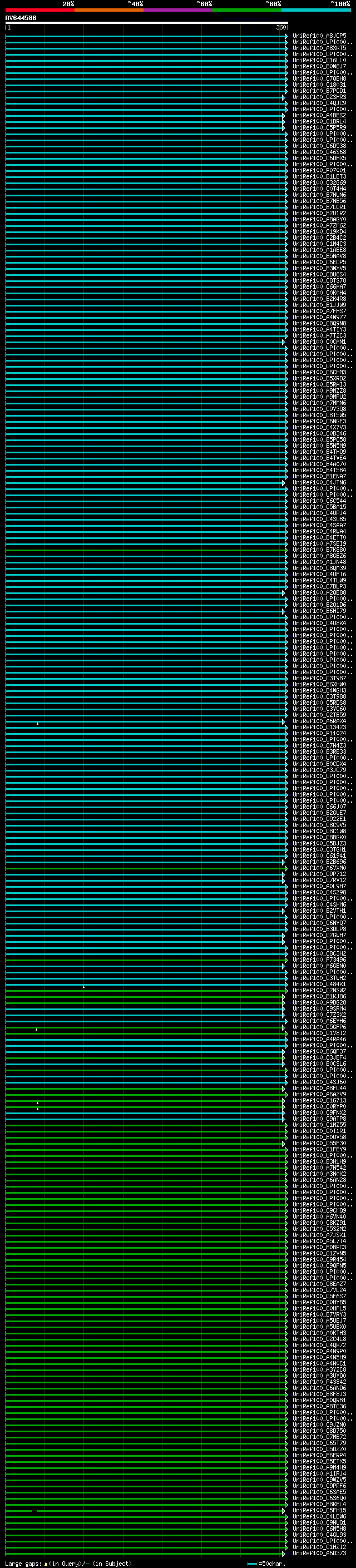Open hit UniRef100_A8JCP5

(x=319, y=36)
